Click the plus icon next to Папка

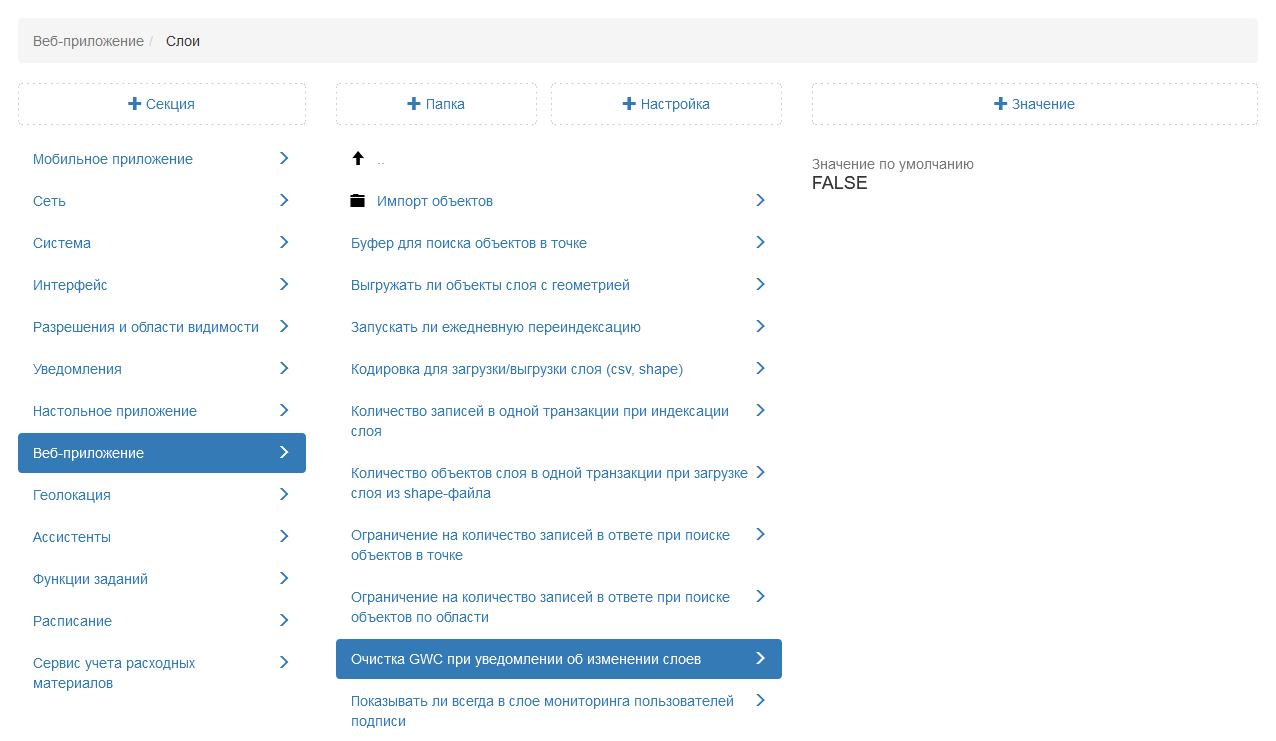[x=413, y=104]
